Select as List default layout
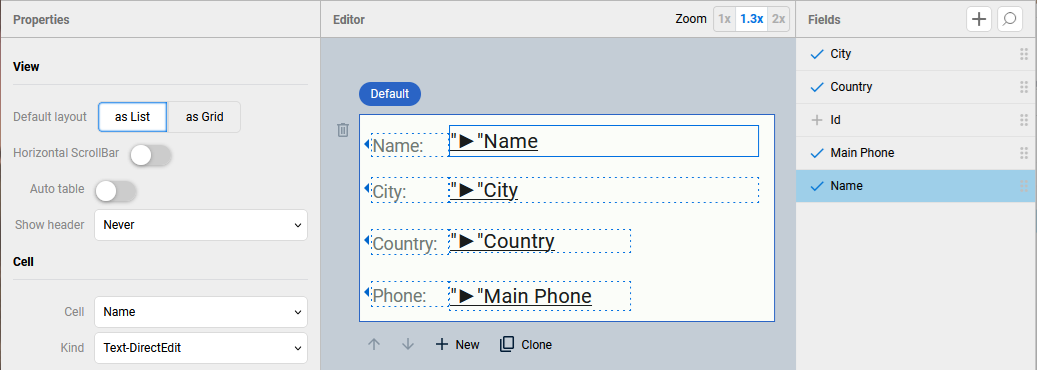The width and height of the screenshot is (1037, 370). (132, 117)
